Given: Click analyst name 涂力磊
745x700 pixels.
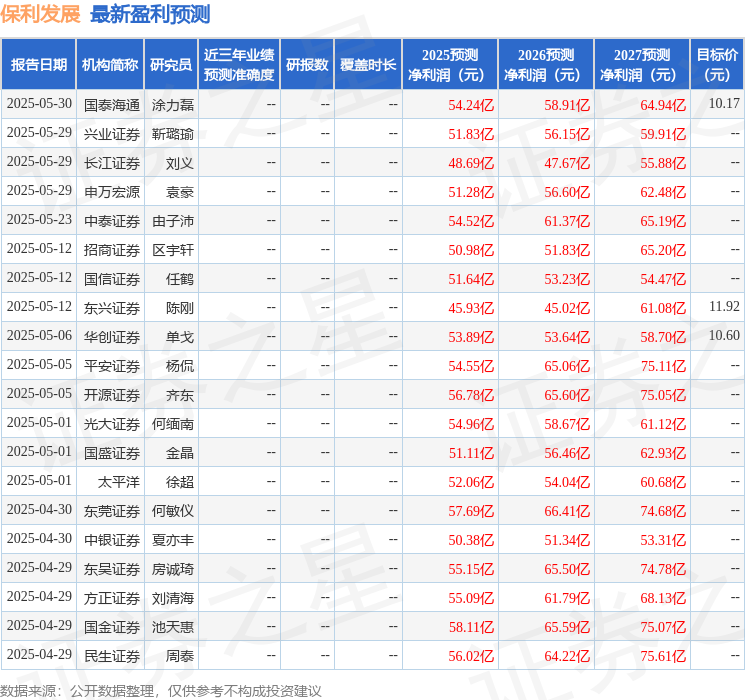Looking at the screenshot, I should (172, 104).
